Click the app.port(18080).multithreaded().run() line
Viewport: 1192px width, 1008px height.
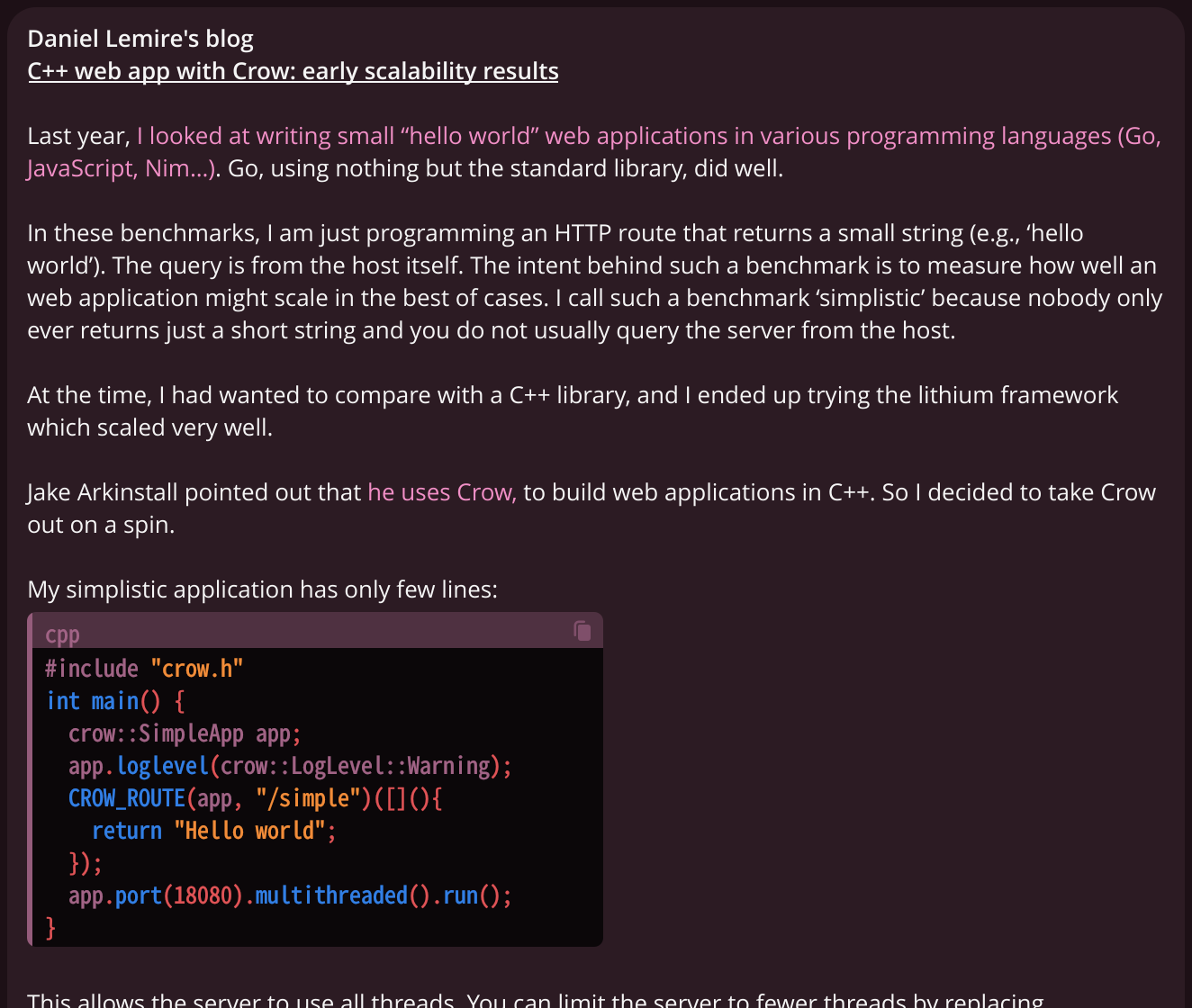(290, 895)
